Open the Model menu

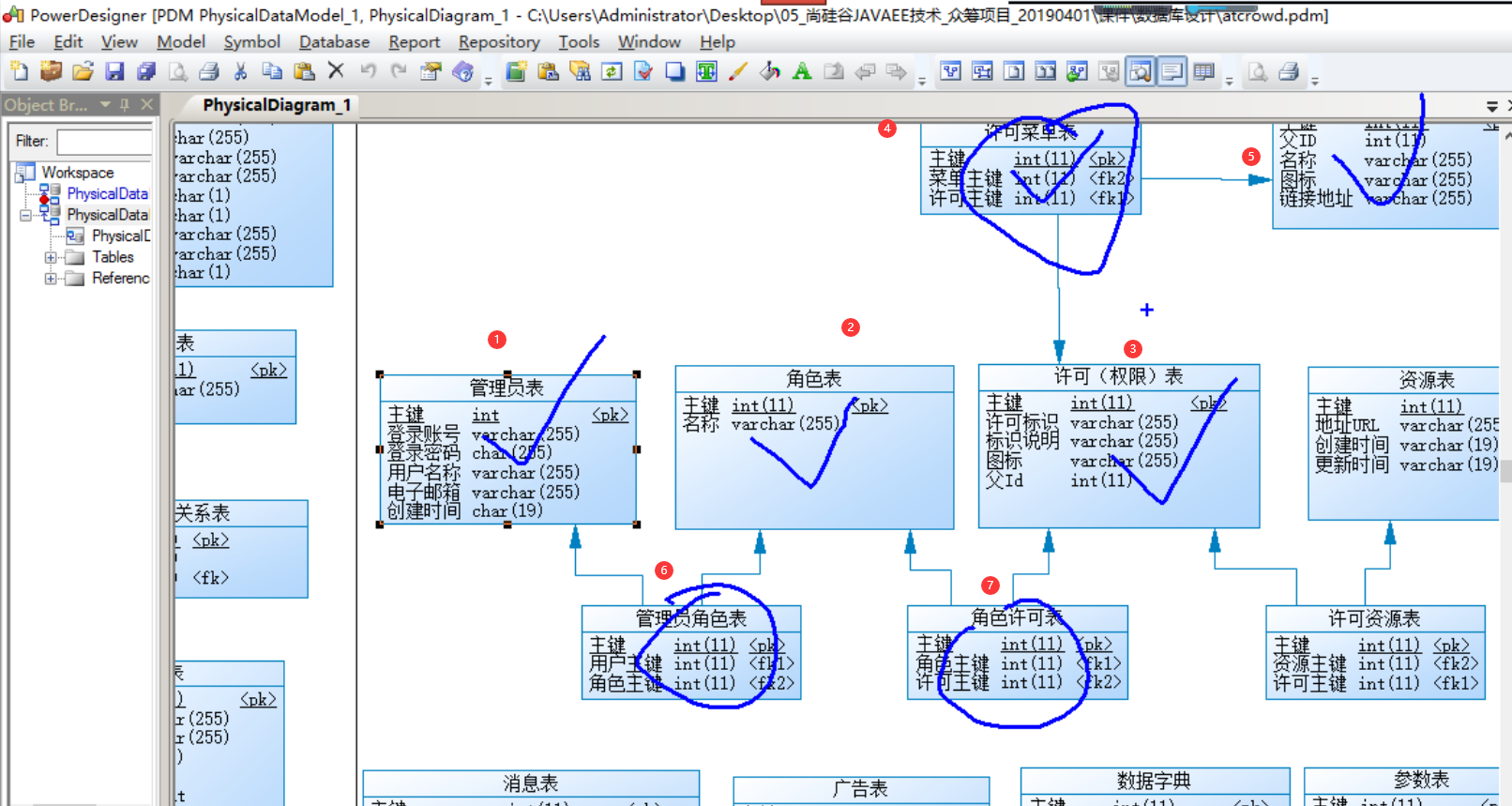click(x=181, y=42)
